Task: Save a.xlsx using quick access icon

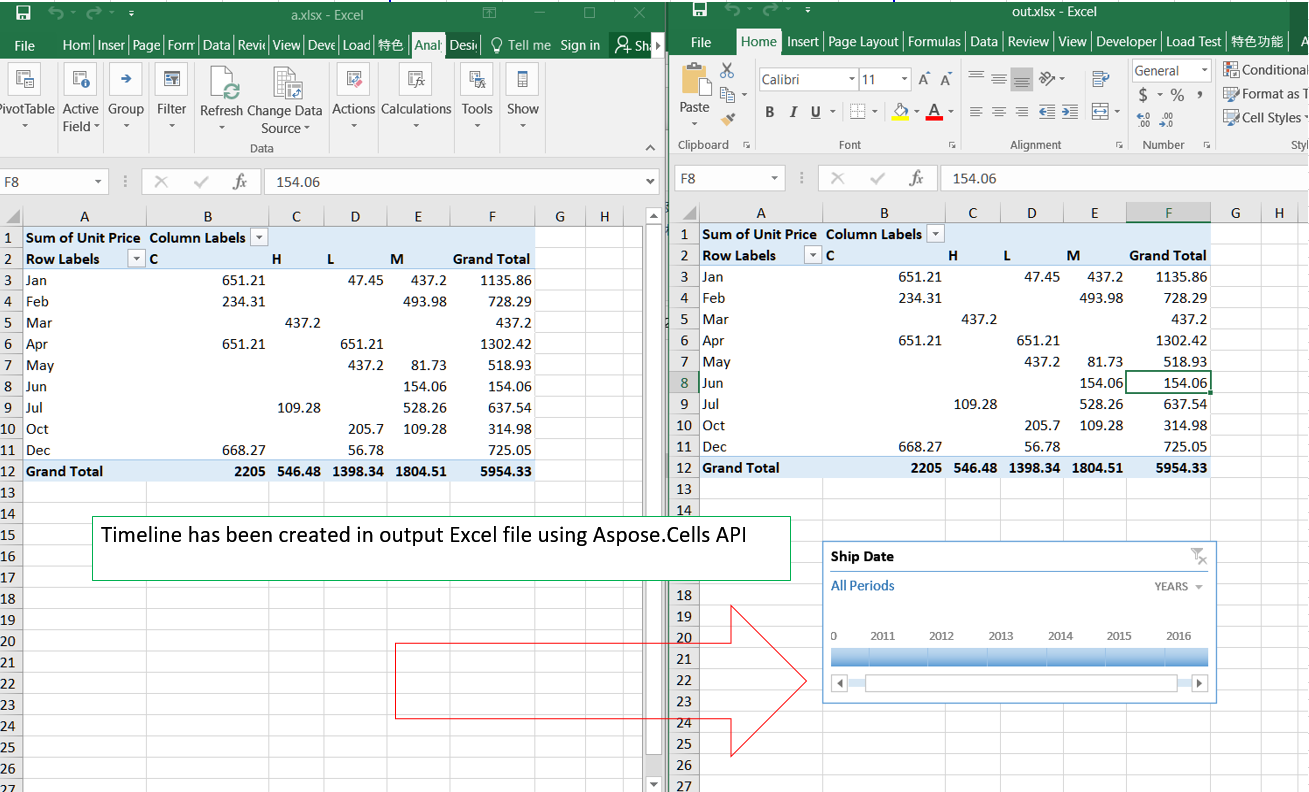Action: 23,13
